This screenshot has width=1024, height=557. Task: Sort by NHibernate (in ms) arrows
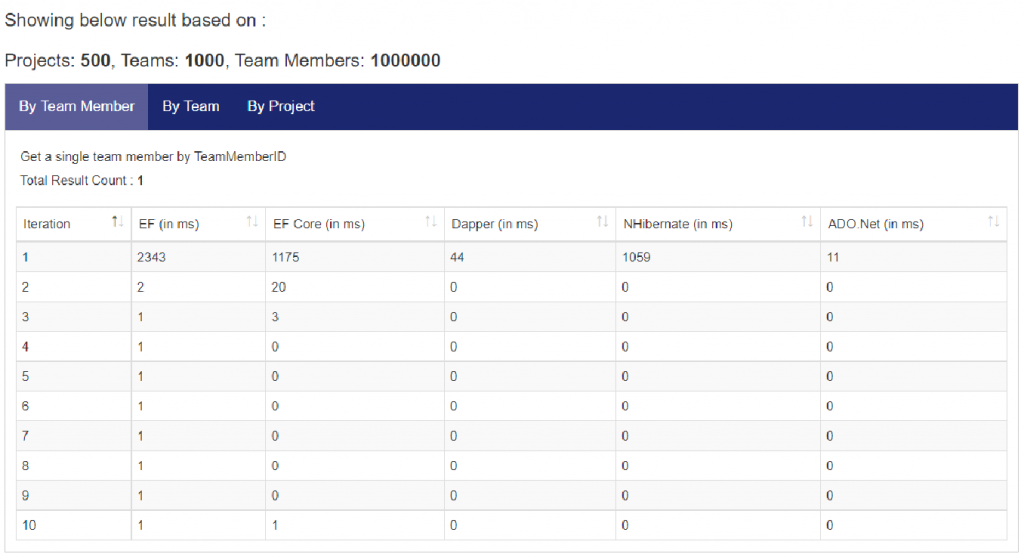click(807, 222)
